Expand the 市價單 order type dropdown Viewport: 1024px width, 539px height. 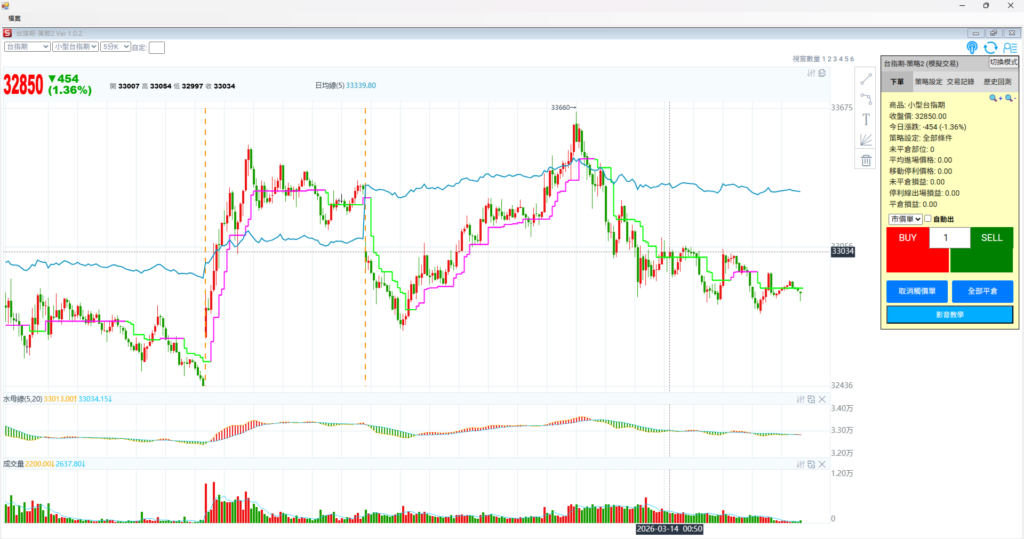coord(904,219)
